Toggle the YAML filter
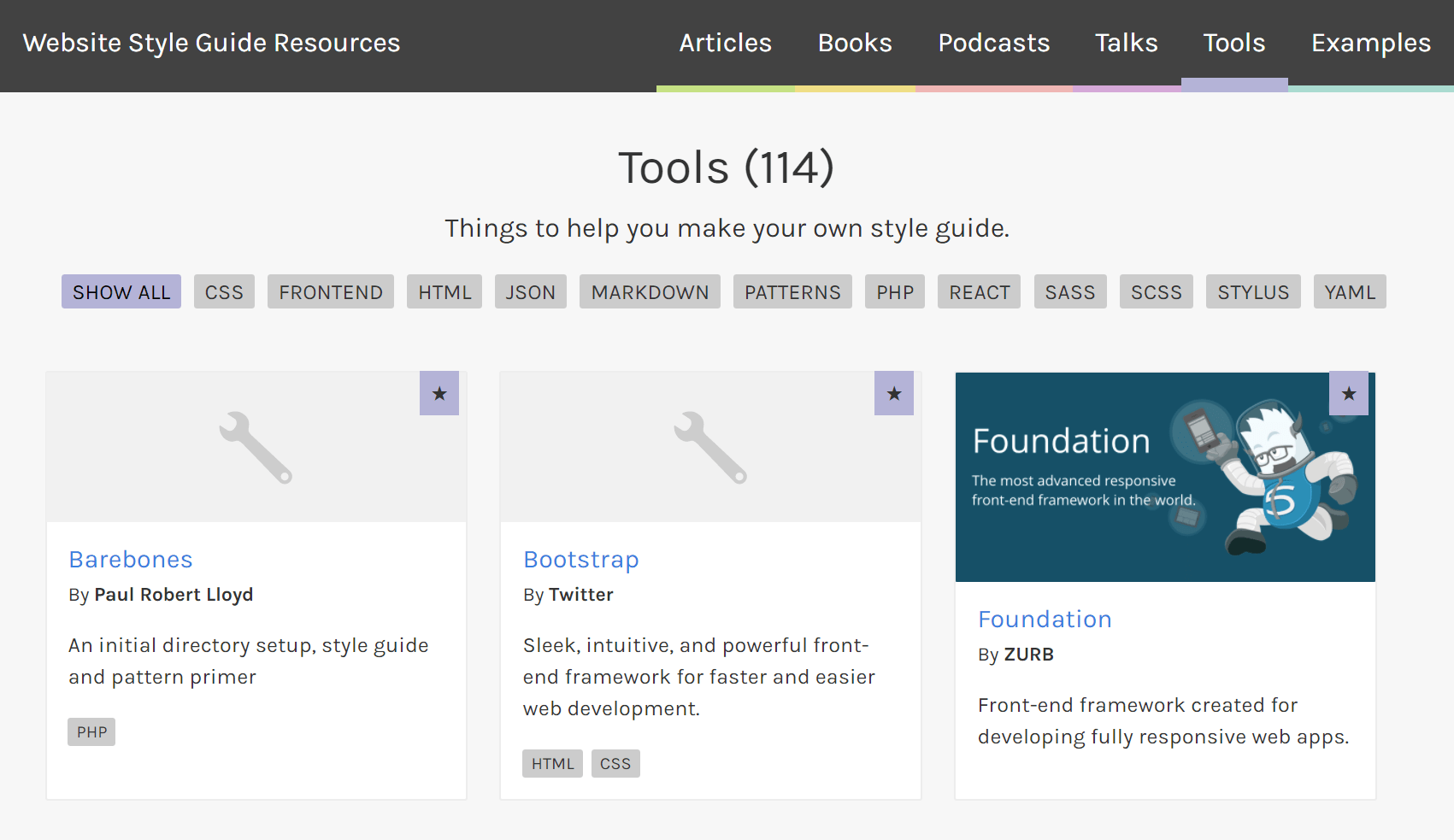The image size is (1454, 840). (x=1349, y=291)
